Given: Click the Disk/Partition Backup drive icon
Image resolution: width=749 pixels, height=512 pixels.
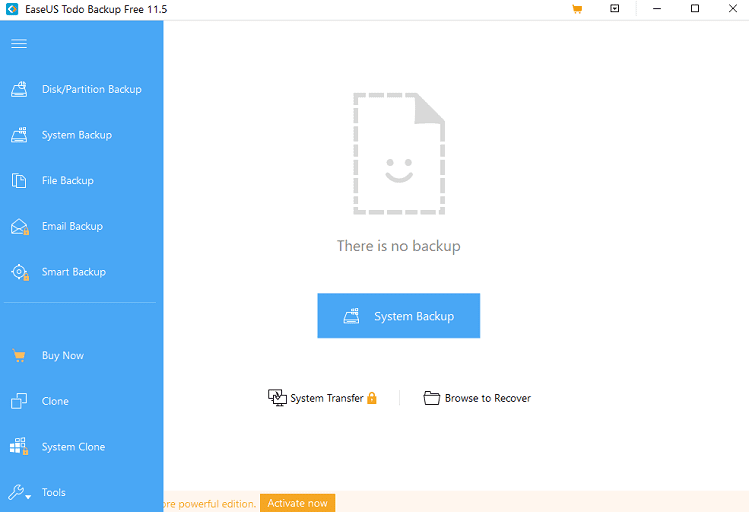Looking at the screenshot, I should click(19, 89).
